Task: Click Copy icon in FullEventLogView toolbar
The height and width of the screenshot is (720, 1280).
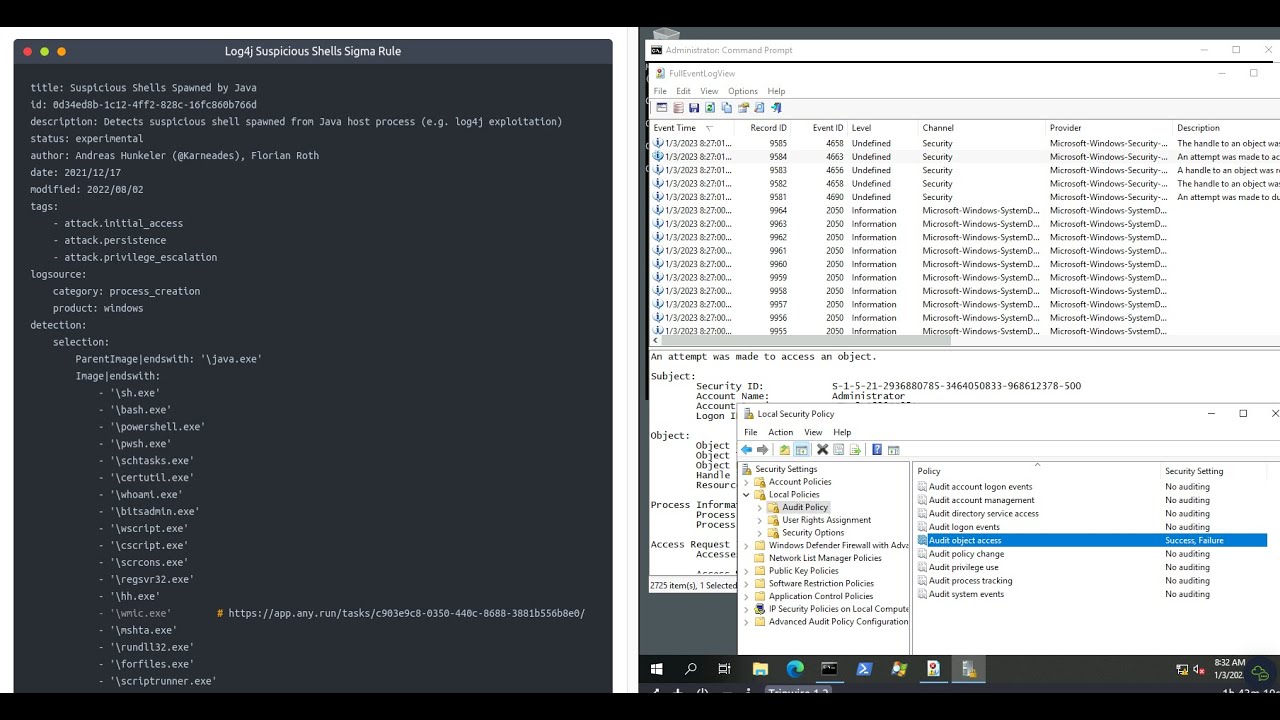Action: point(727,107)
